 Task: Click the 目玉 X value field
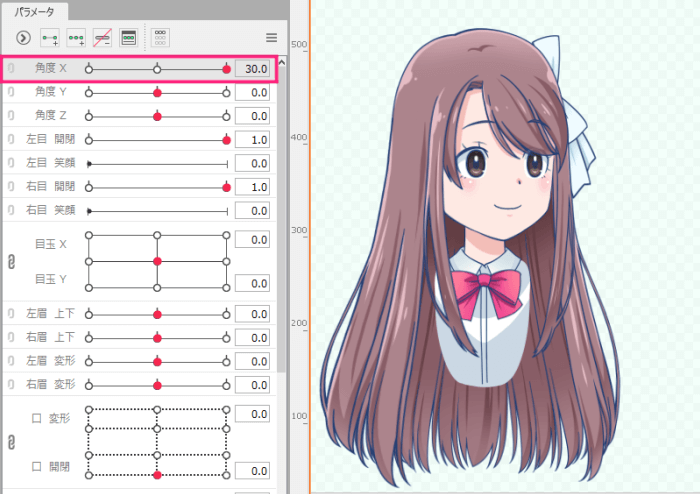pyautogui.click(x=252, y=240)
